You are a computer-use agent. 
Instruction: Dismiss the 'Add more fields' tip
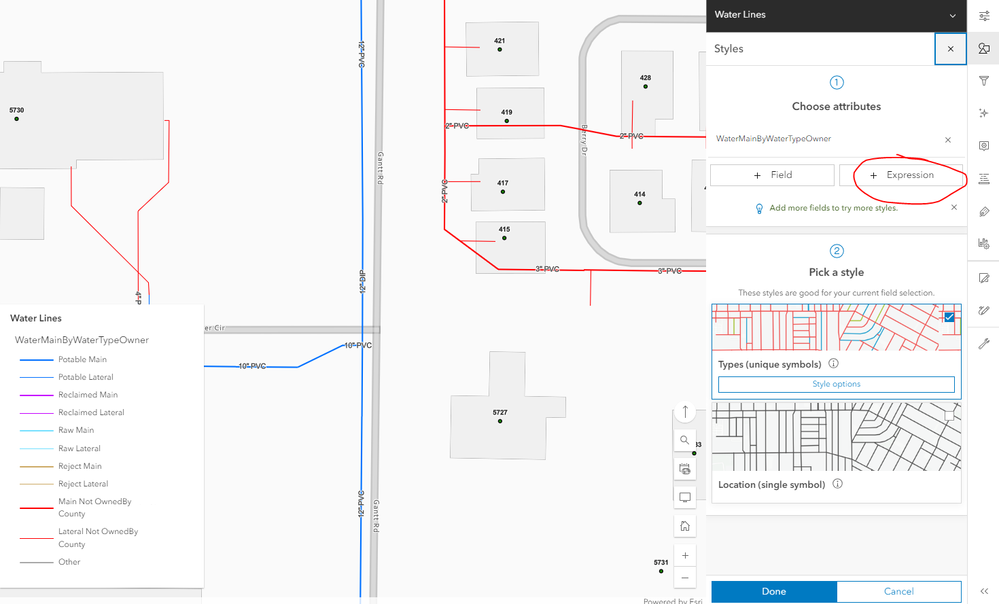tap(954, 207)
